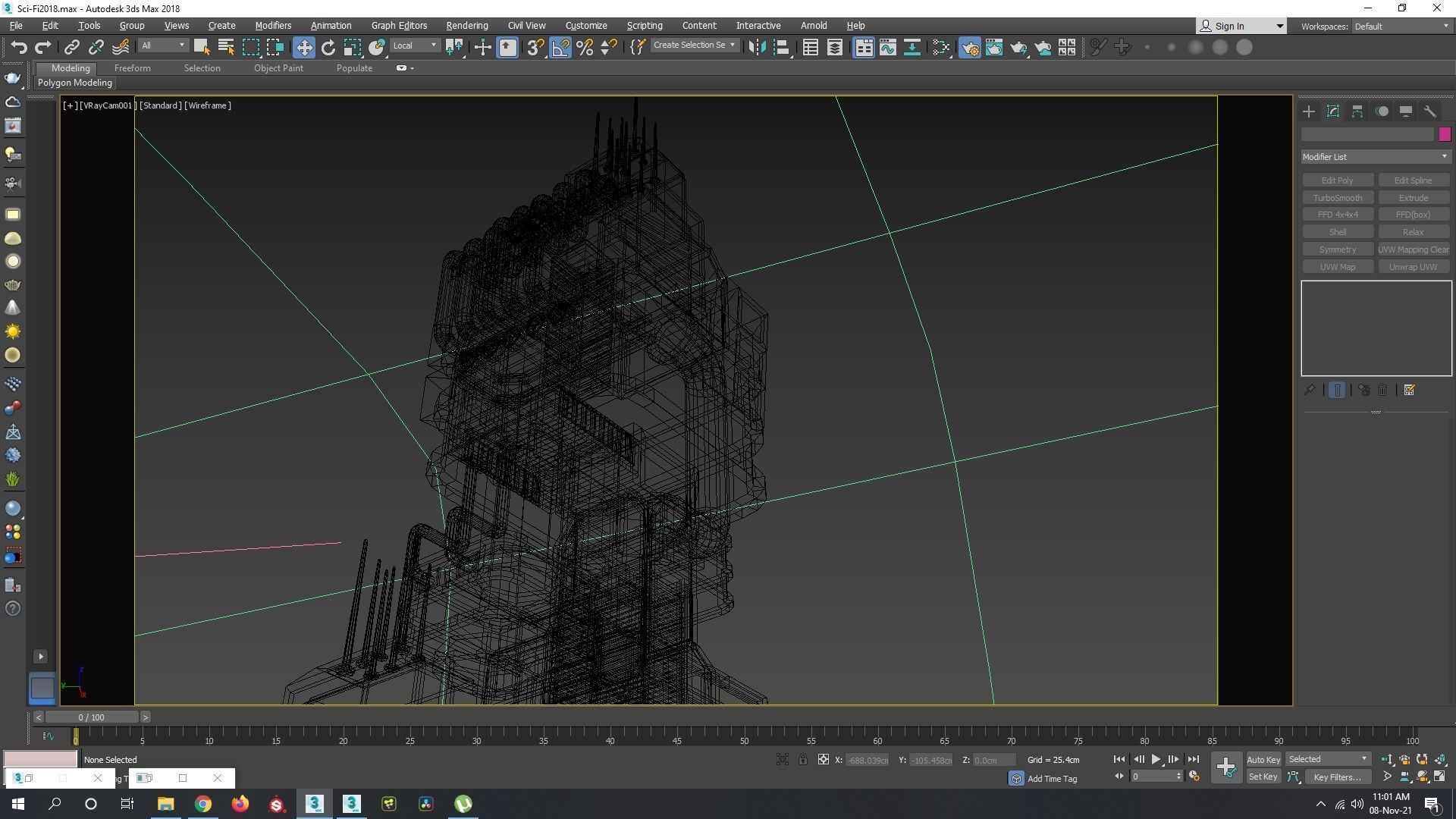Image resolution: width=1456 pixels, height=819 pixels.
Task: Open the Hierarchy panel tab
Action: click(x=1357, y=111)
